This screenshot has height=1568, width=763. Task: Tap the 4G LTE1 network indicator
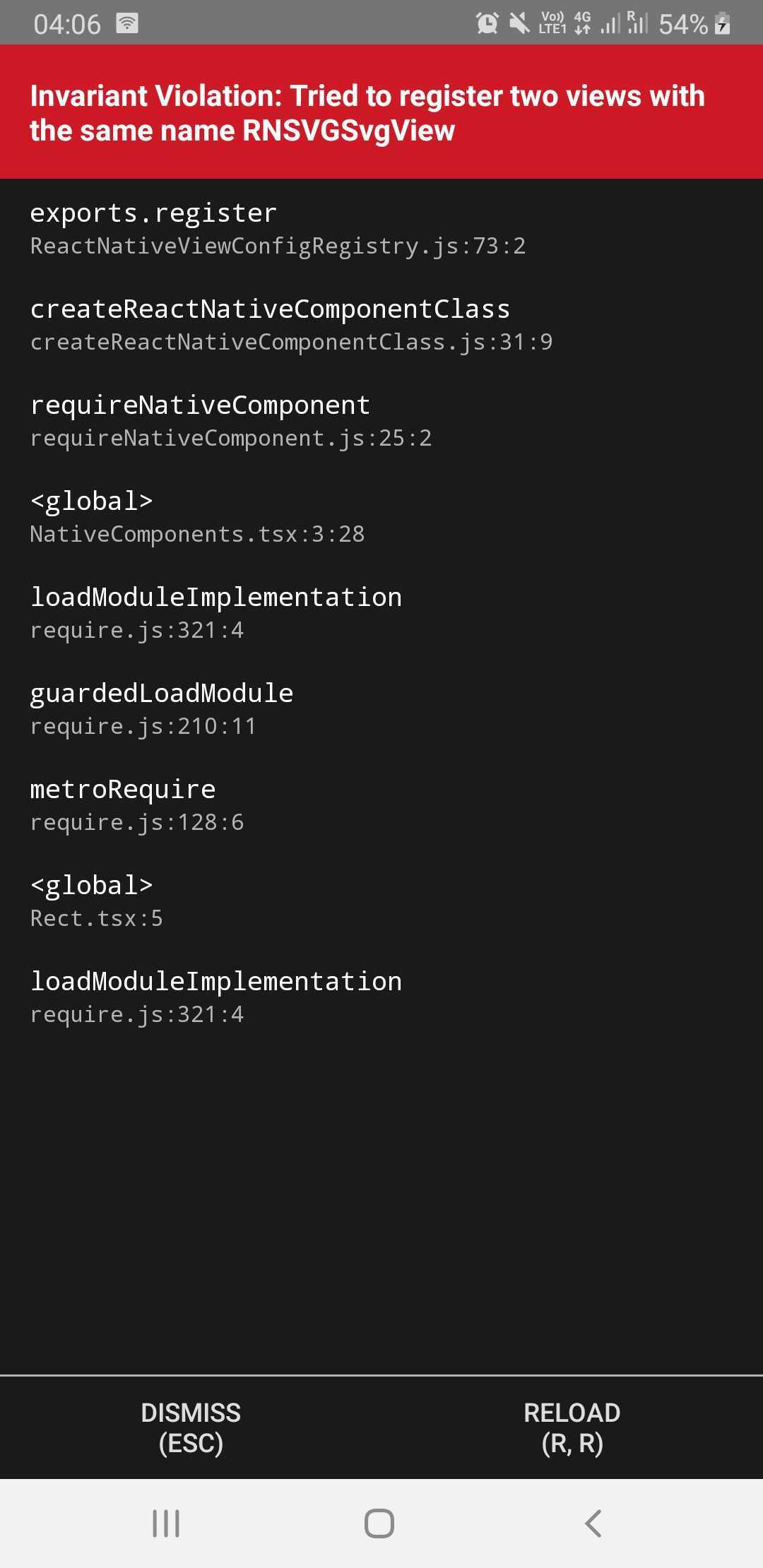click(582, 23)
